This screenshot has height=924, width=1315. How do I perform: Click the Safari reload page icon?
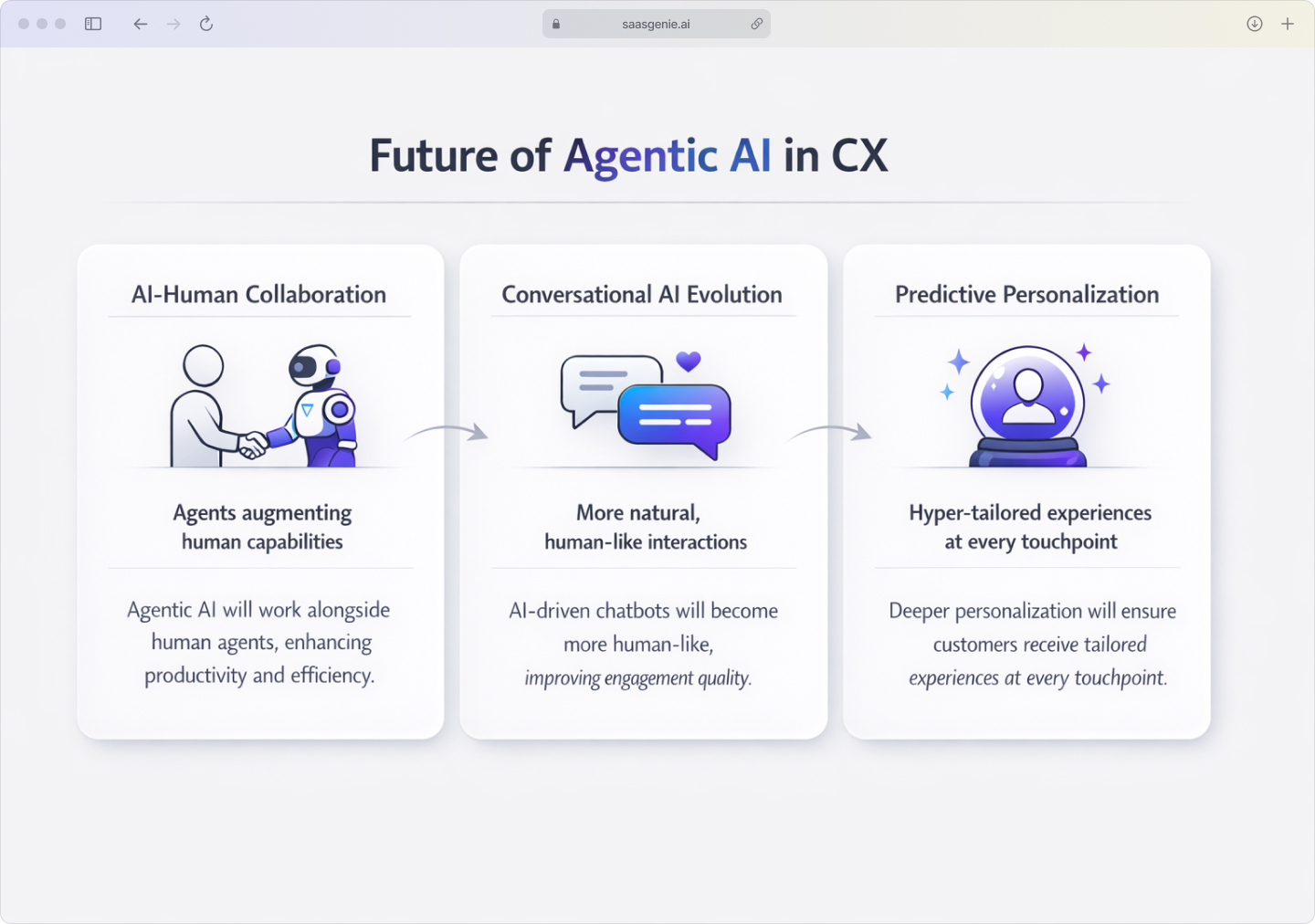pyautogui.click(x=205, y=24)
